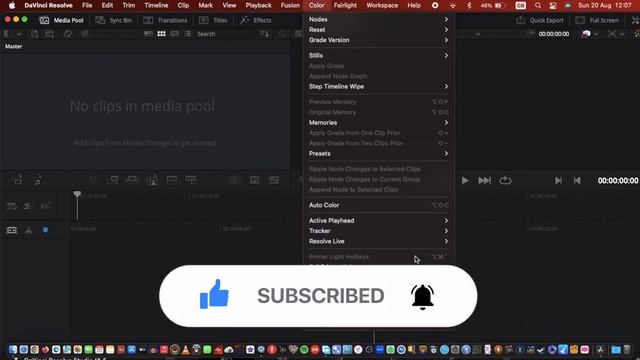The image size is (640, 360).
Task: Open viewer timecode options dropdown
Action: click(x=478, y=34)
